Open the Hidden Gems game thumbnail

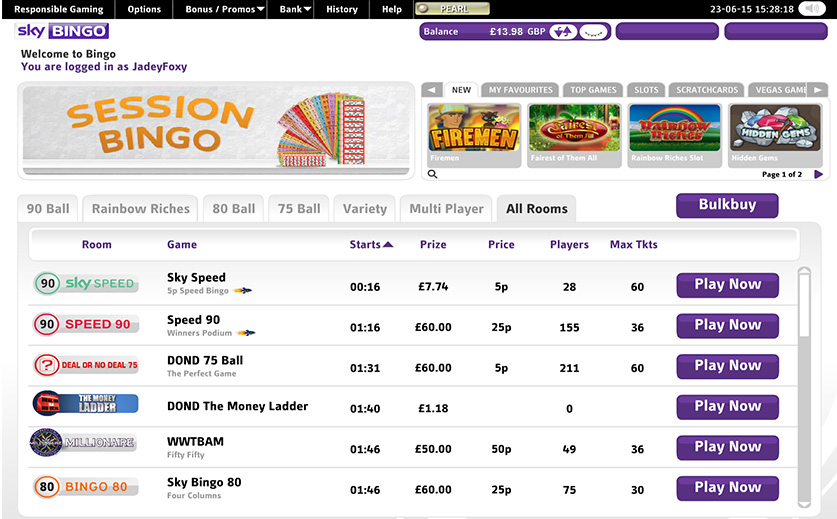coord(775,135)
